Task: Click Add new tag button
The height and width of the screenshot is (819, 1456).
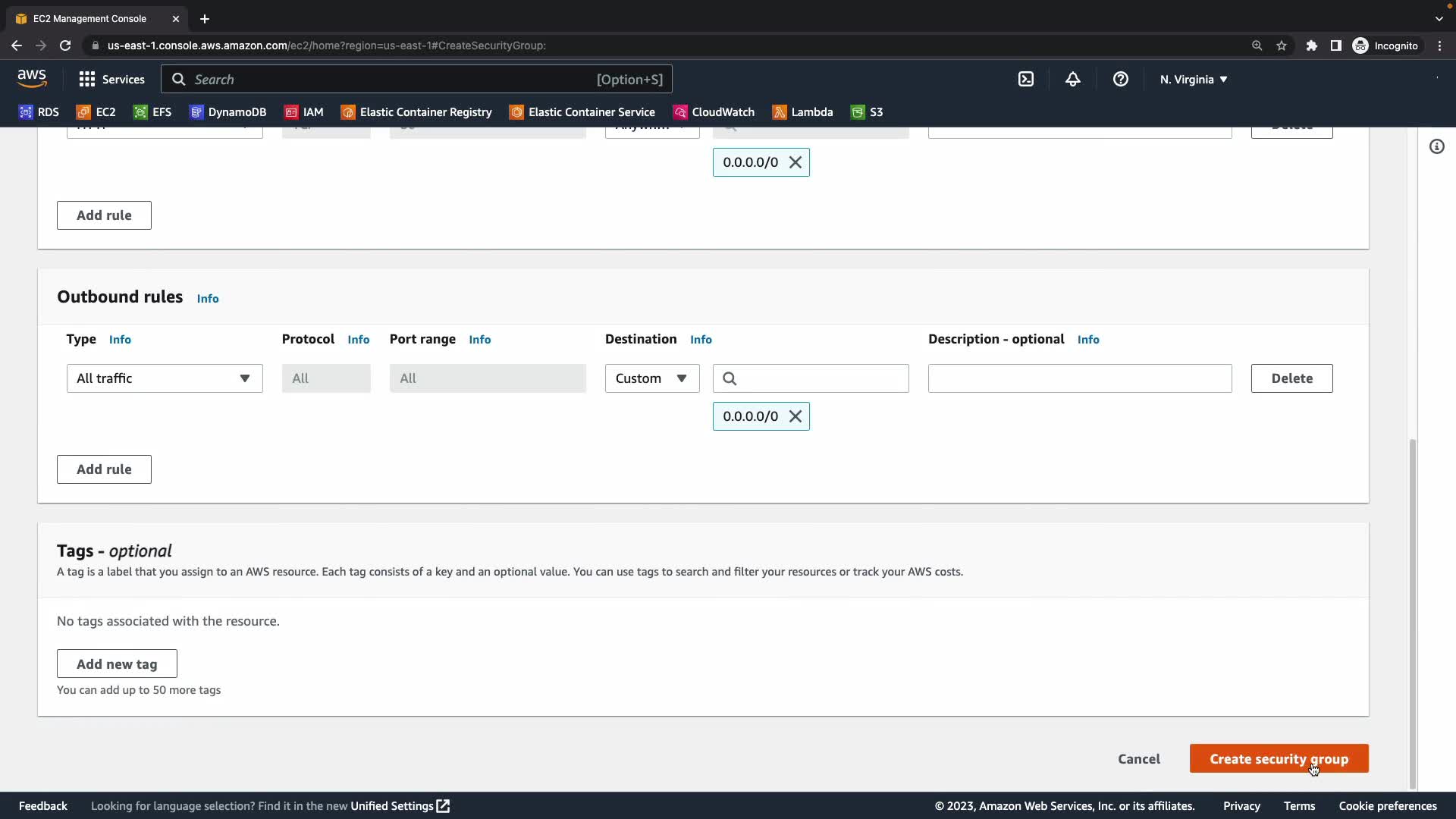Action: click(117, 664)
